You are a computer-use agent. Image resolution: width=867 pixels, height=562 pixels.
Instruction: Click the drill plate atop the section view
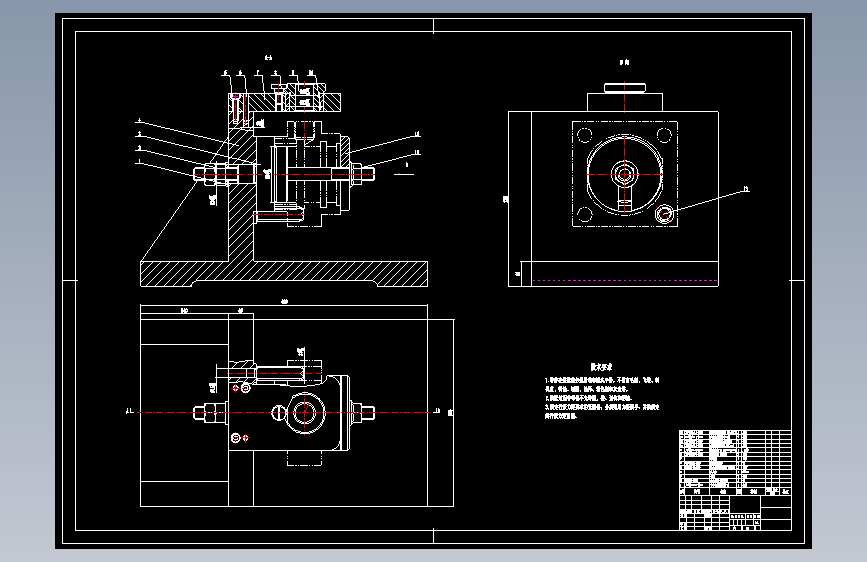point(285,102)
